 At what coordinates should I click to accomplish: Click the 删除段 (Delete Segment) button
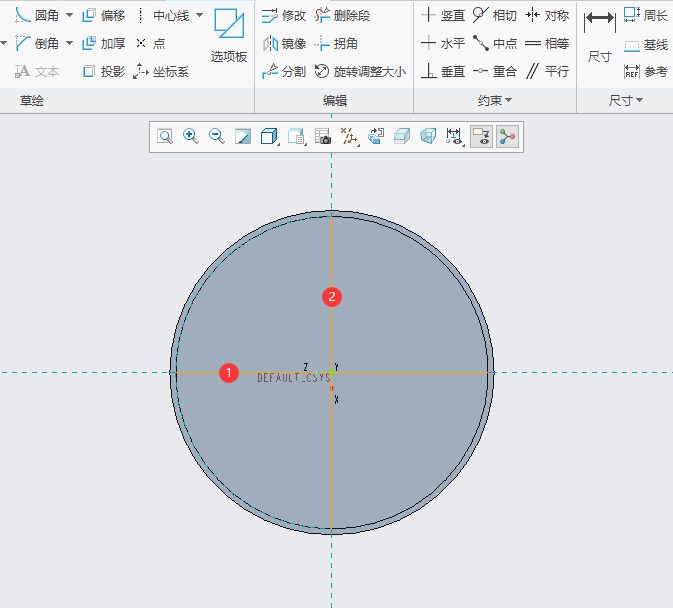[x=342, y=16]
